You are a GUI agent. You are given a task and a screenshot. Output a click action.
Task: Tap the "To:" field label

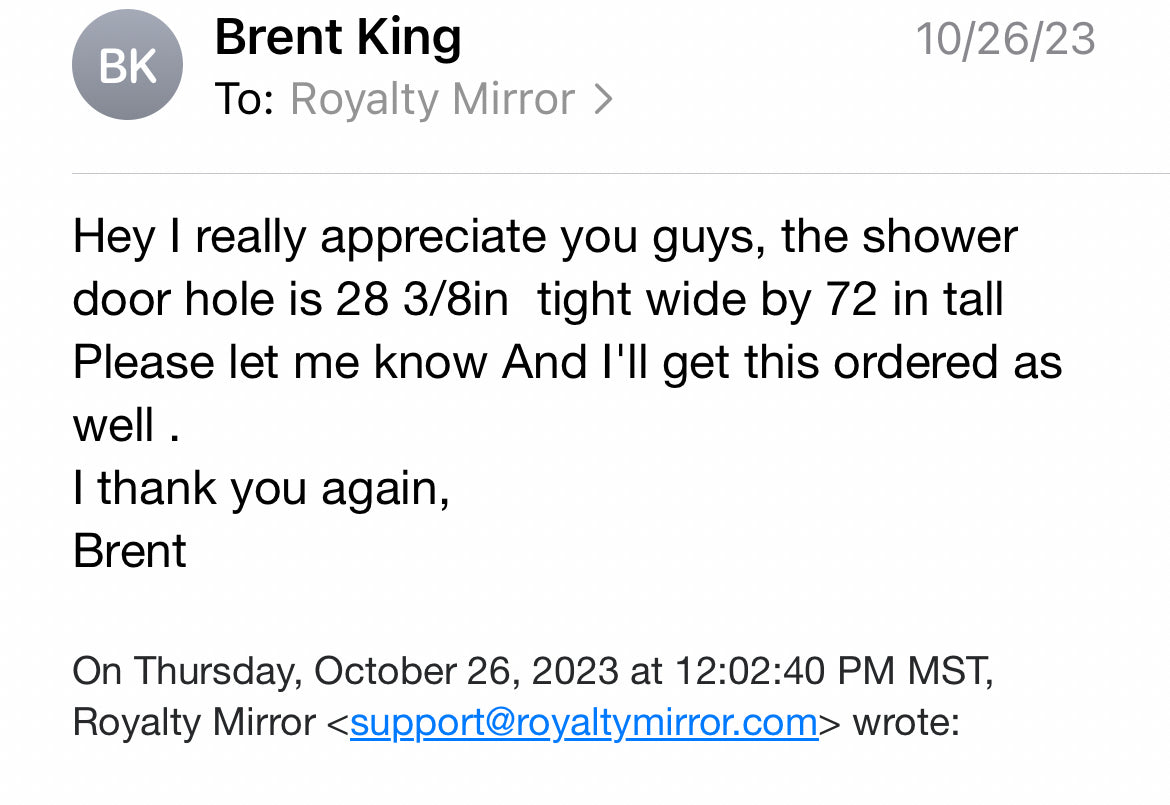click(244, 99)
